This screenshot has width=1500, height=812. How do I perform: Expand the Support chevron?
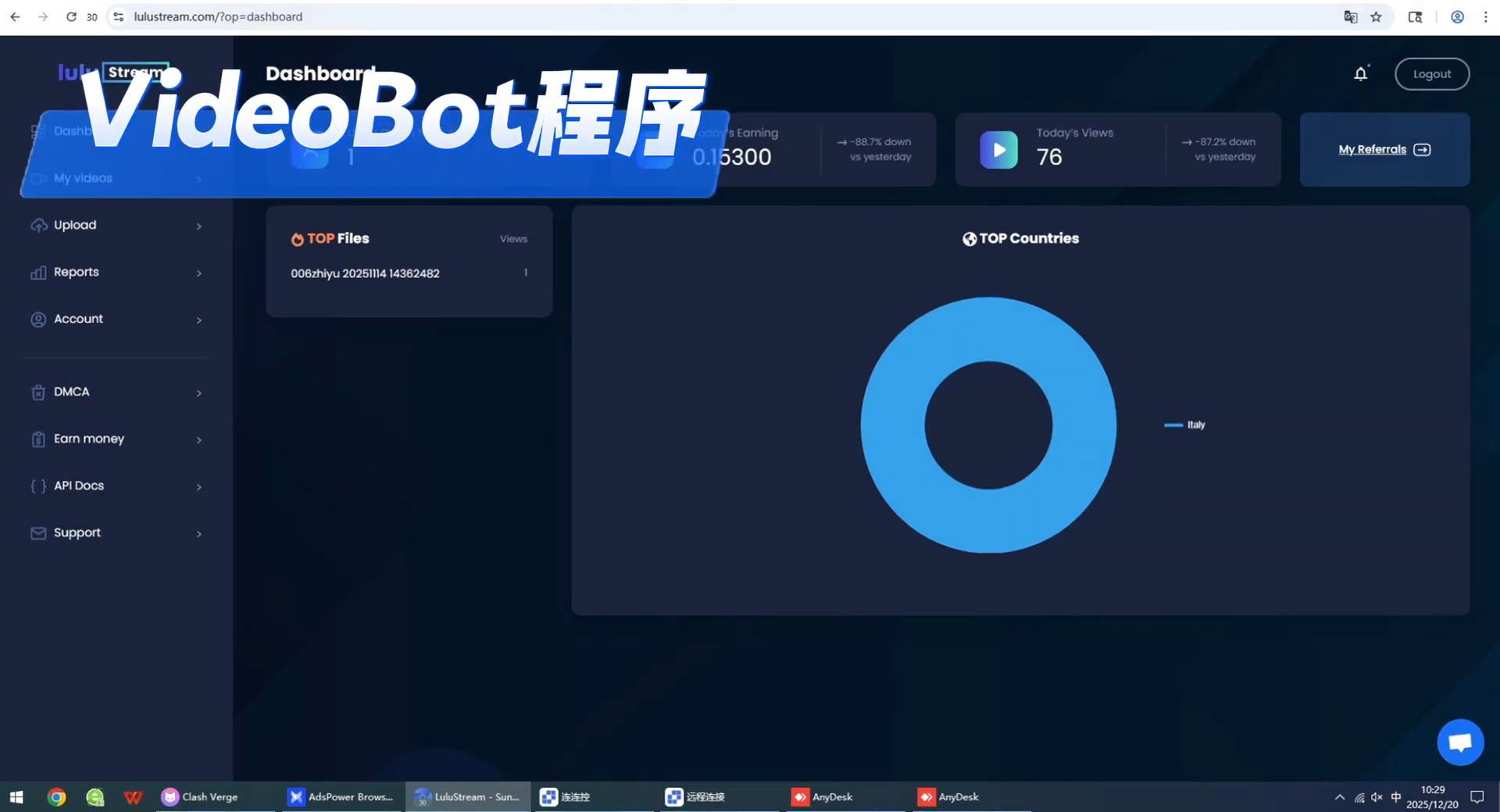click(199, 534)
